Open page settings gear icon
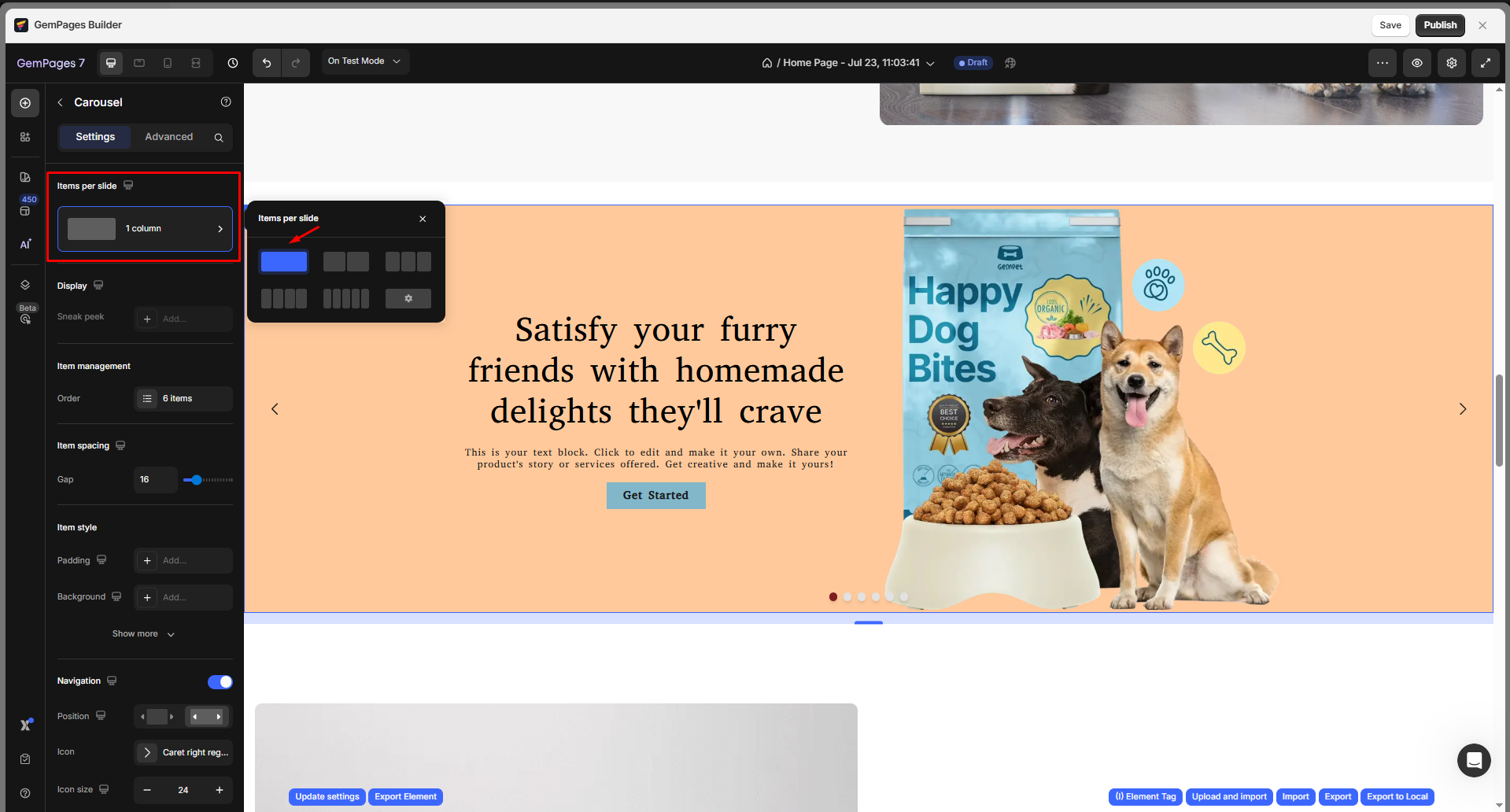 [1451, 63]
